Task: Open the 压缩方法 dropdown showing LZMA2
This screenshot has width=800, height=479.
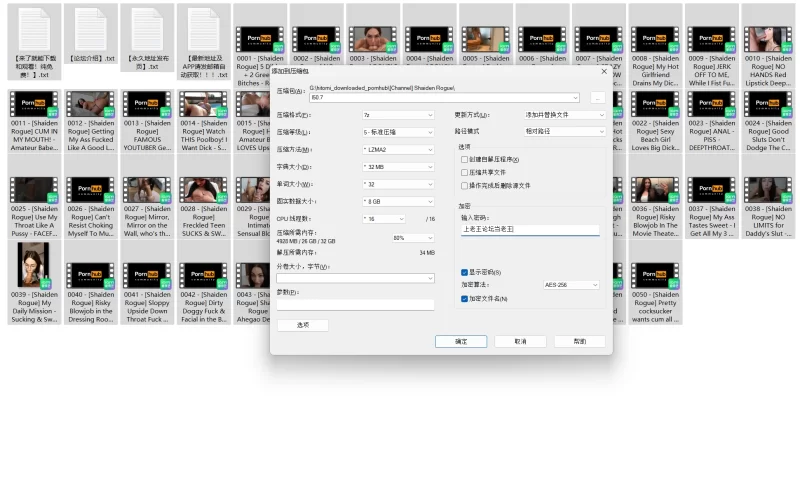Action: (x=398, y=149)
